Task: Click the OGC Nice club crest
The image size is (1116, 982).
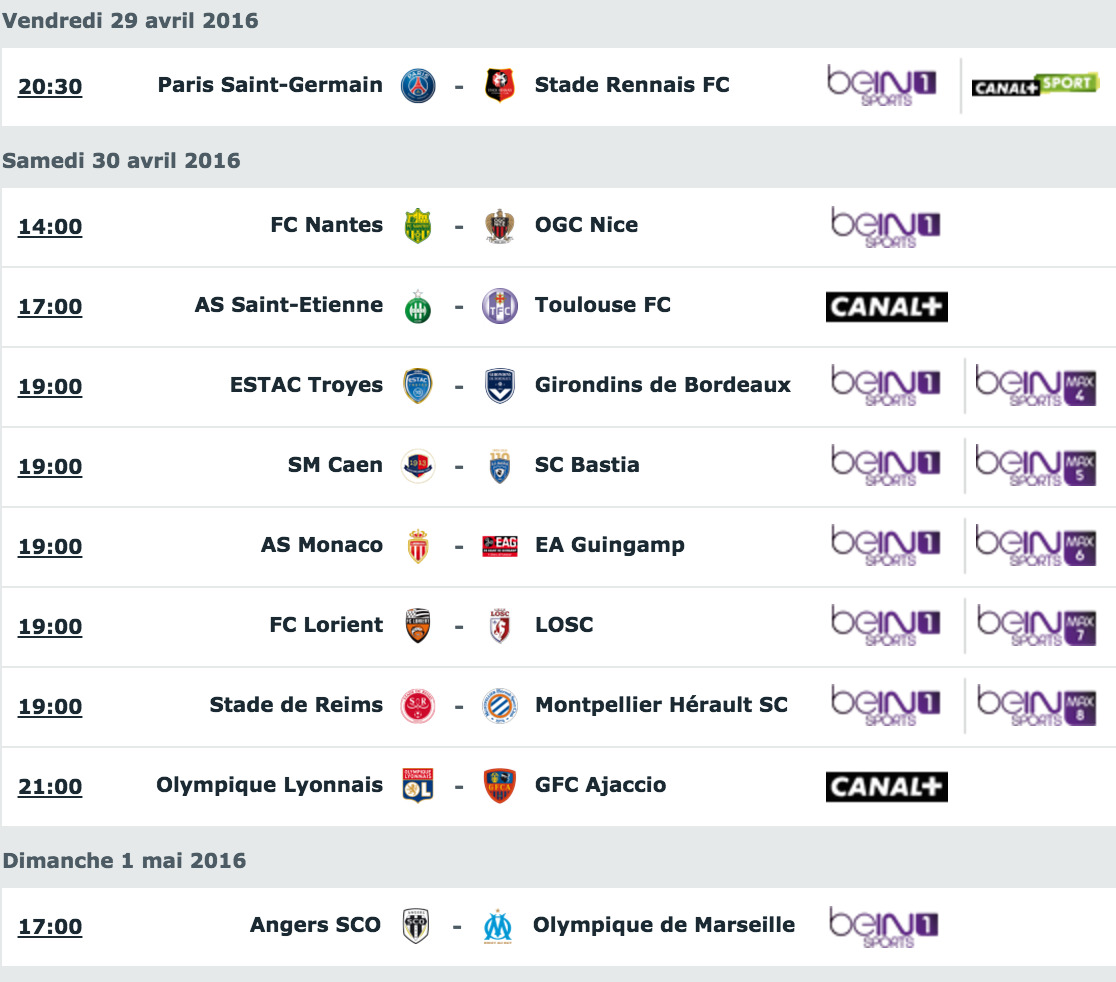Action: [500, 226]
